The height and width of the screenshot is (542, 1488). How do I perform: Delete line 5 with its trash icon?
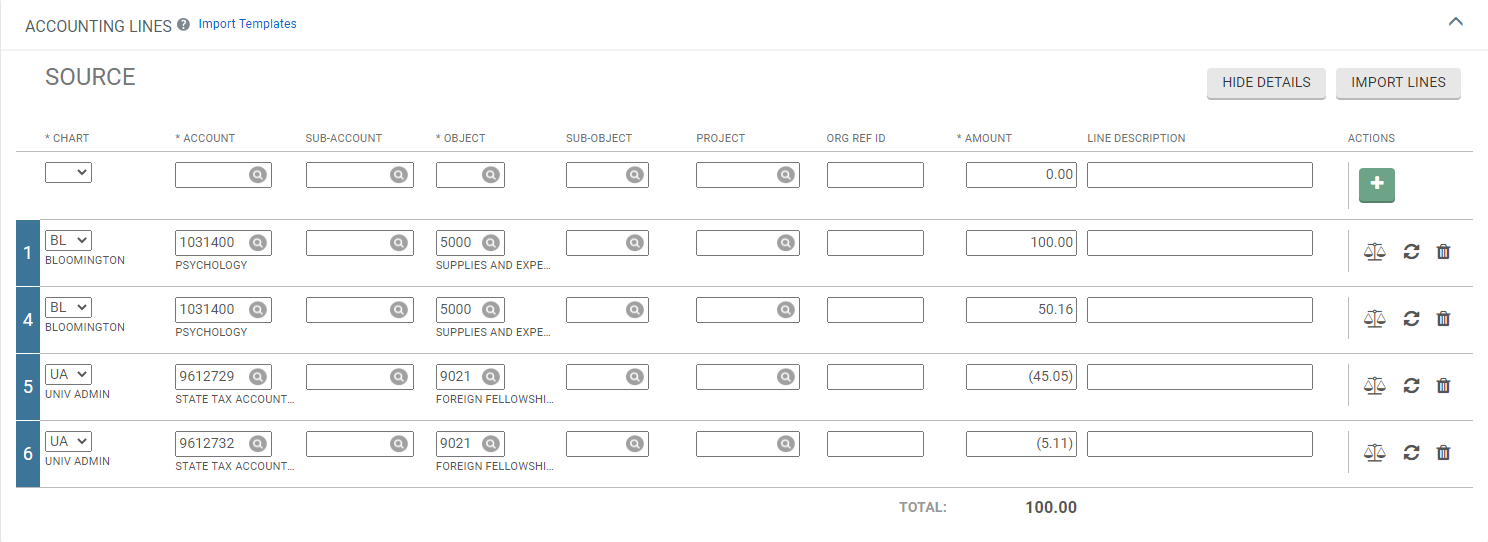pos(1443,386)
